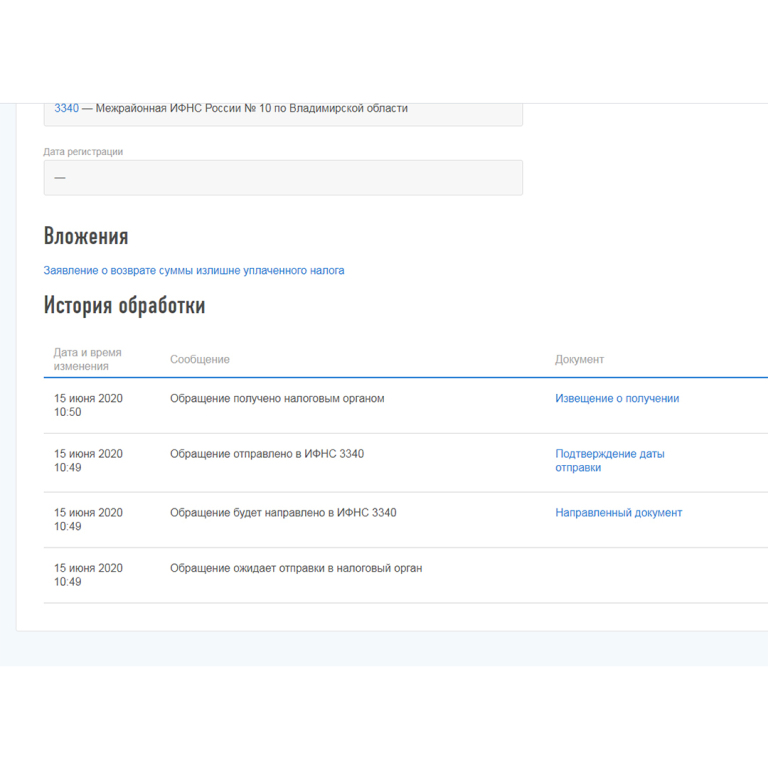
Task: Select the Обращение ожидает отправки message
Action: point(295,568)
